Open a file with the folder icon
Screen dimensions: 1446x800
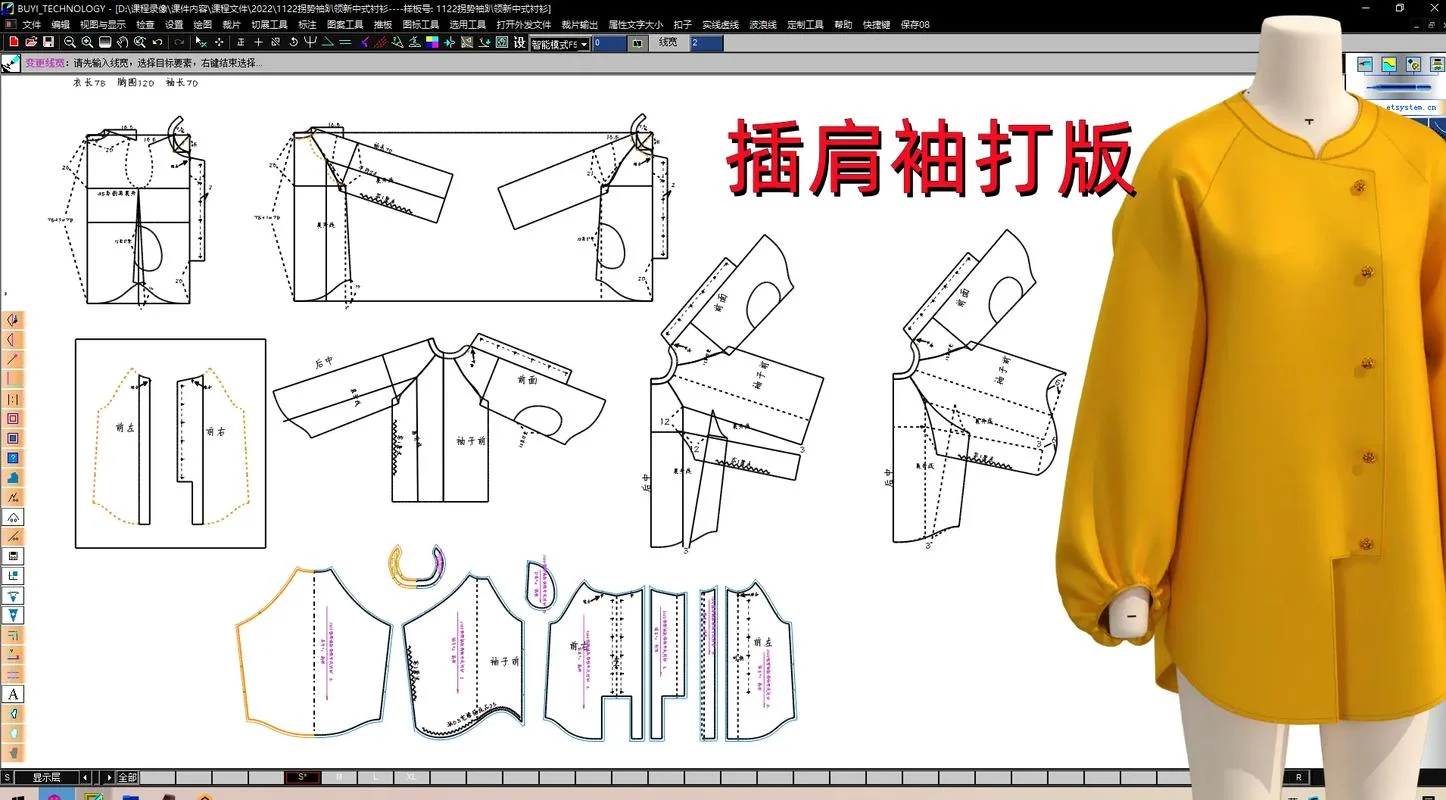pyautogui.click(x=31, y=42)
